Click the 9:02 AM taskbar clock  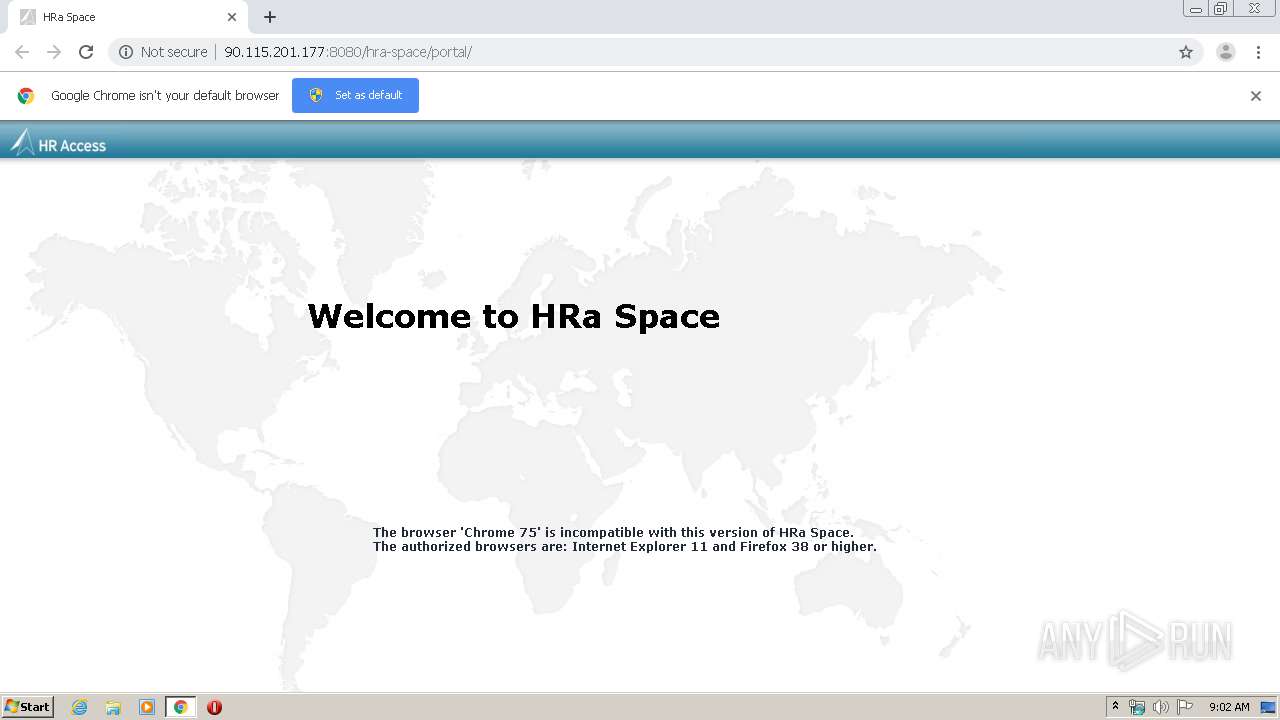[x=1229, y=707]
